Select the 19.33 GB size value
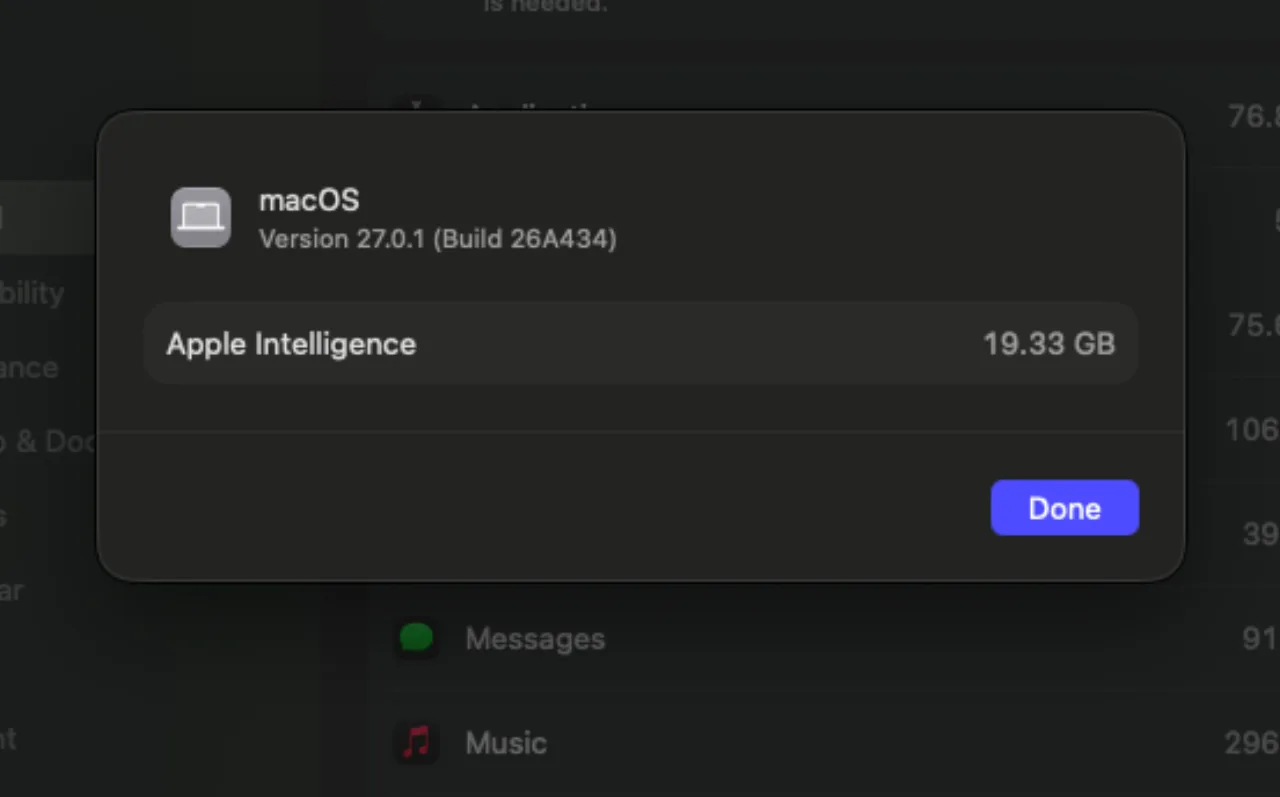Image resolution: width=1280 pixels, height=797 pixels. (1049, 344)
